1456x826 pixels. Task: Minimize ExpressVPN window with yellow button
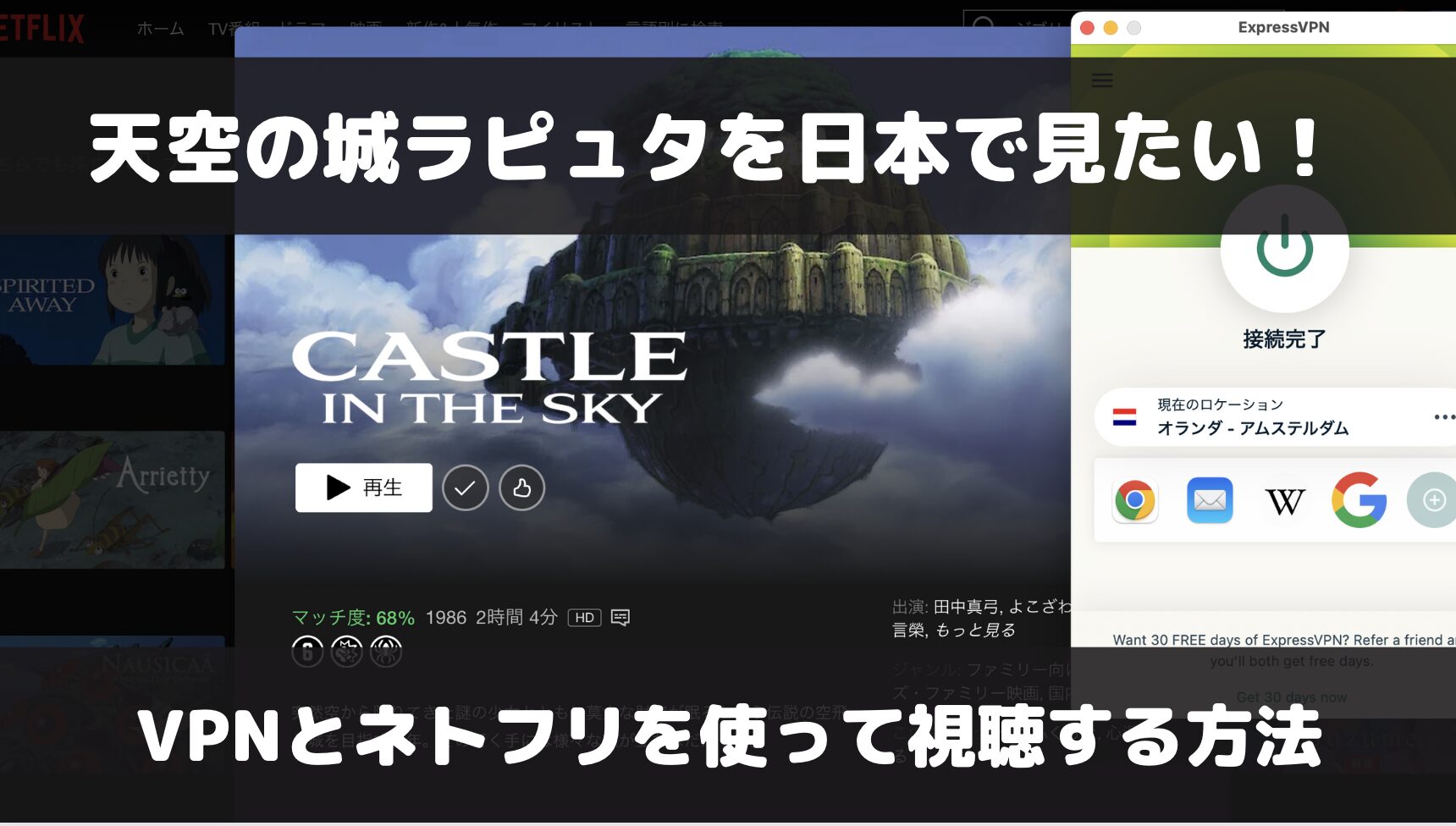(1111, 28)
